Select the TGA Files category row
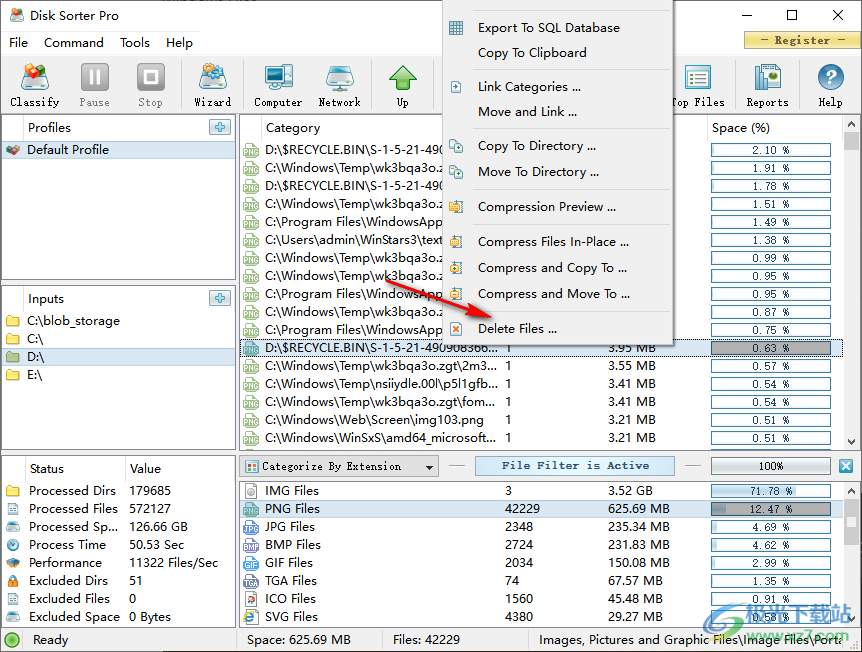The width and height of the screenshot is (862, 652). click(x=541, y=581)
